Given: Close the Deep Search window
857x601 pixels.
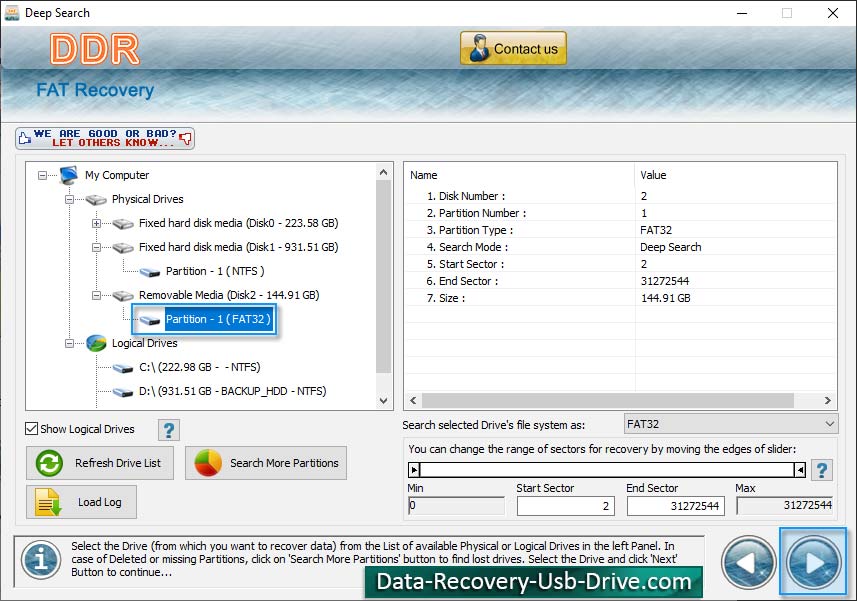Looking at the screenshot, I should pyautogui.click(x=832, y=13).
